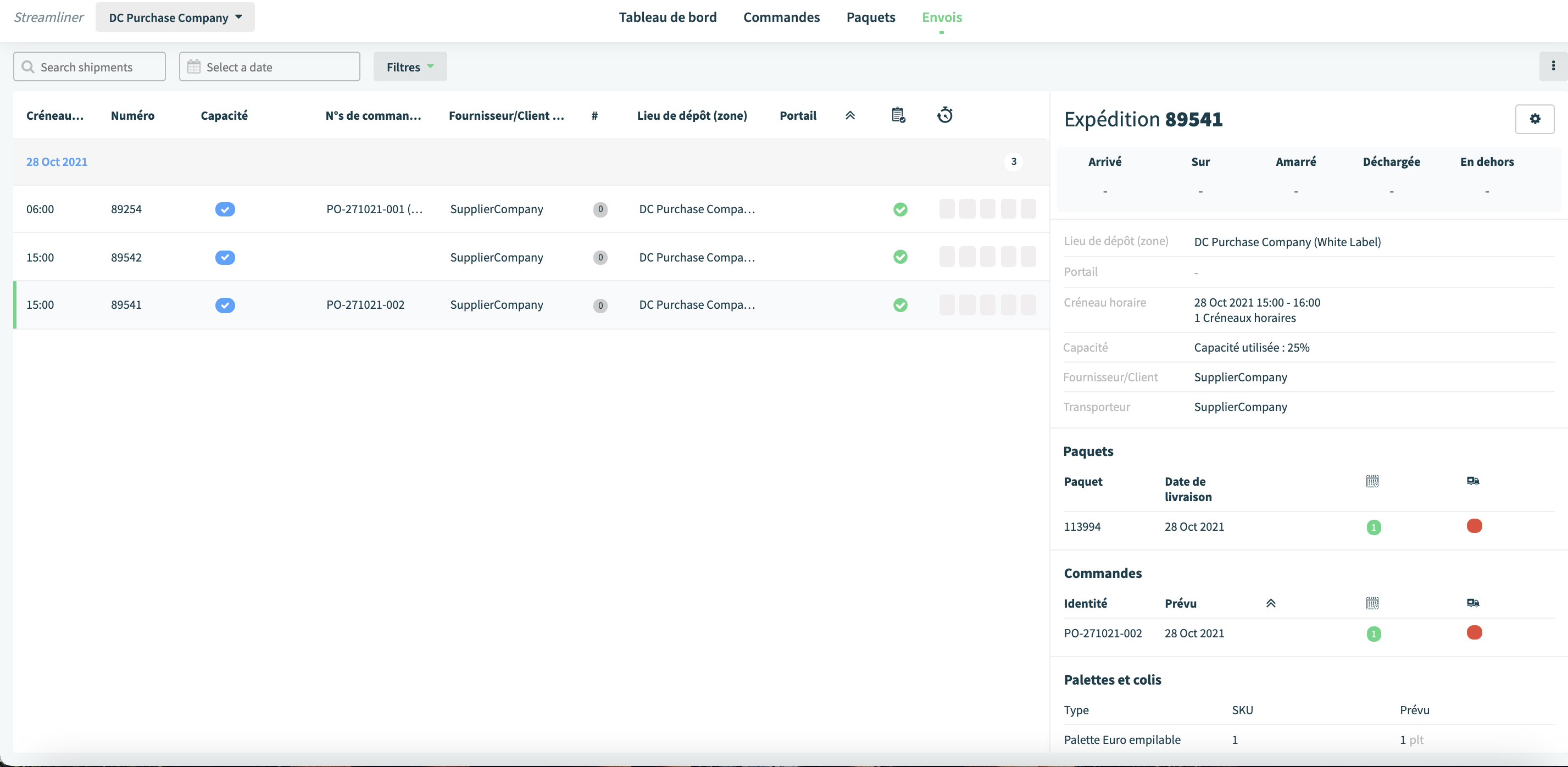Select shipment number 89542

[126, 257]
